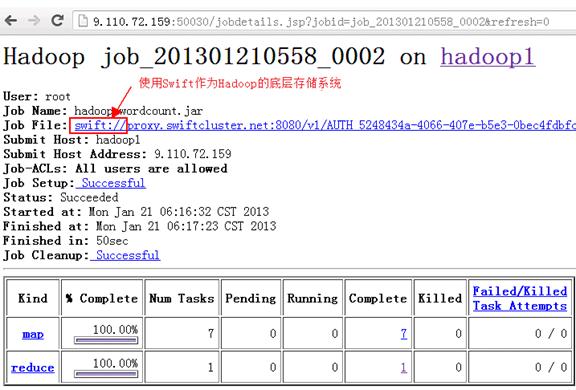Click the browser back arrow

[11, 20]
